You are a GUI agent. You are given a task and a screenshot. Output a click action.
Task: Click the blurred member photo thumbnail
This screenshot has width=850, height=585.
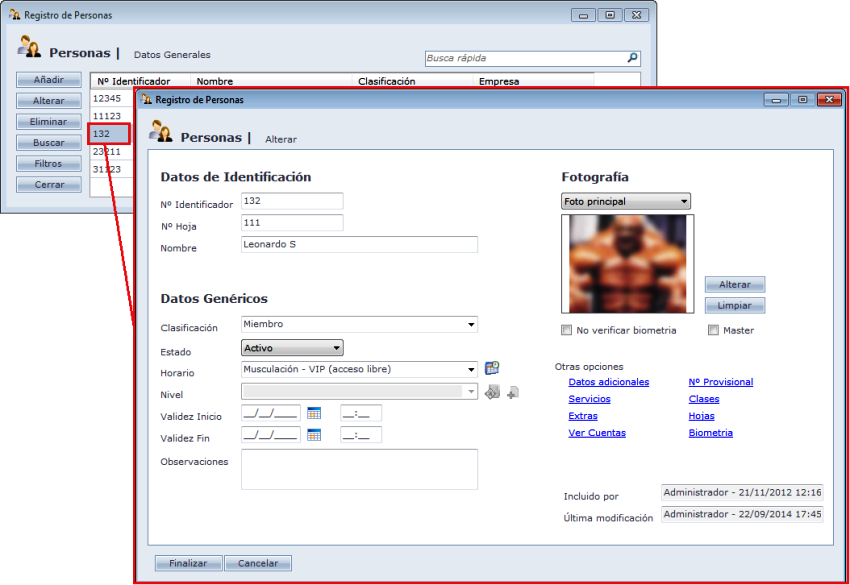click(x=628, y=264)
